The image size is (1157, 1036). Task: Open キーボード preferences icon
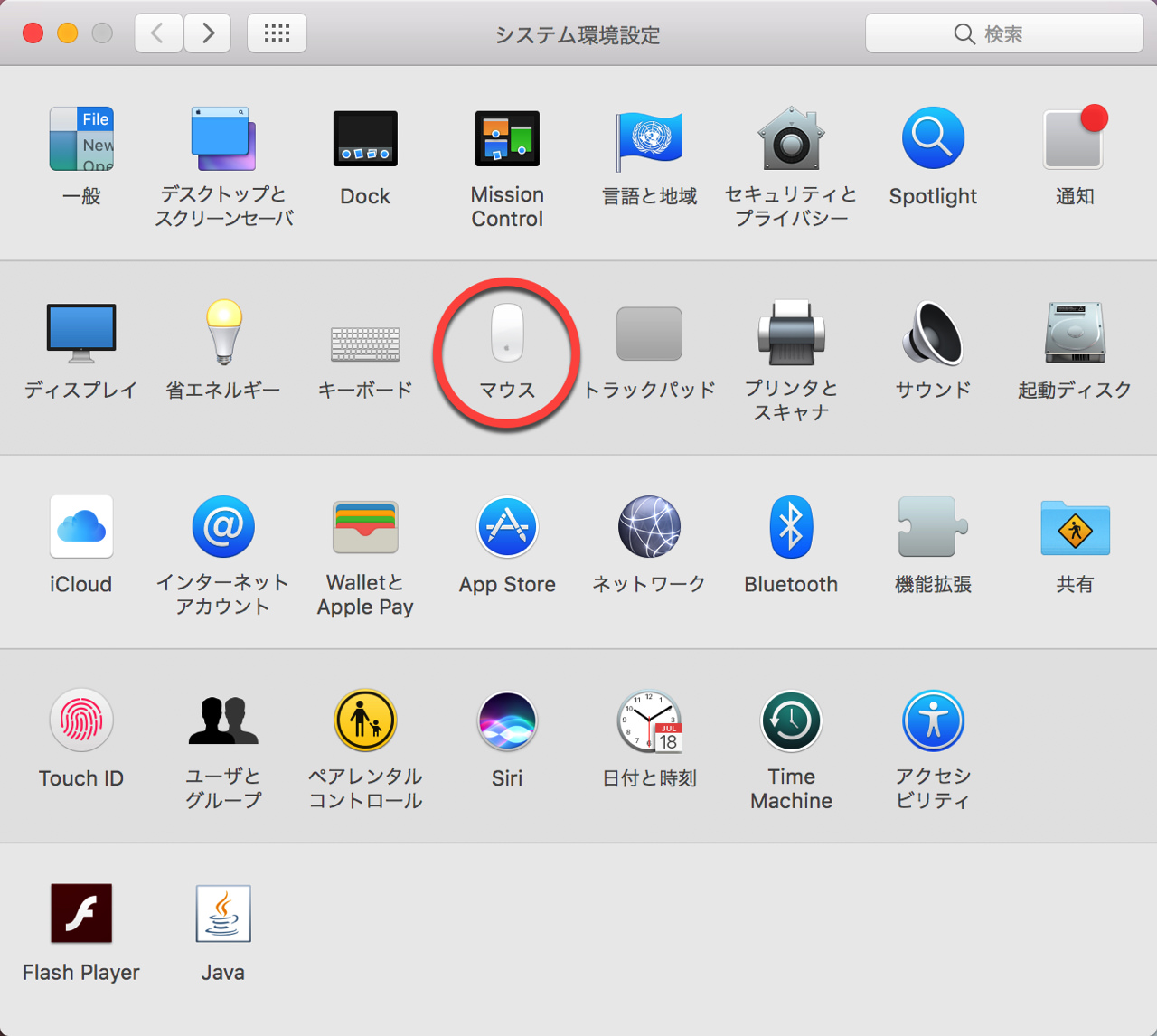(x=365, y=344)
